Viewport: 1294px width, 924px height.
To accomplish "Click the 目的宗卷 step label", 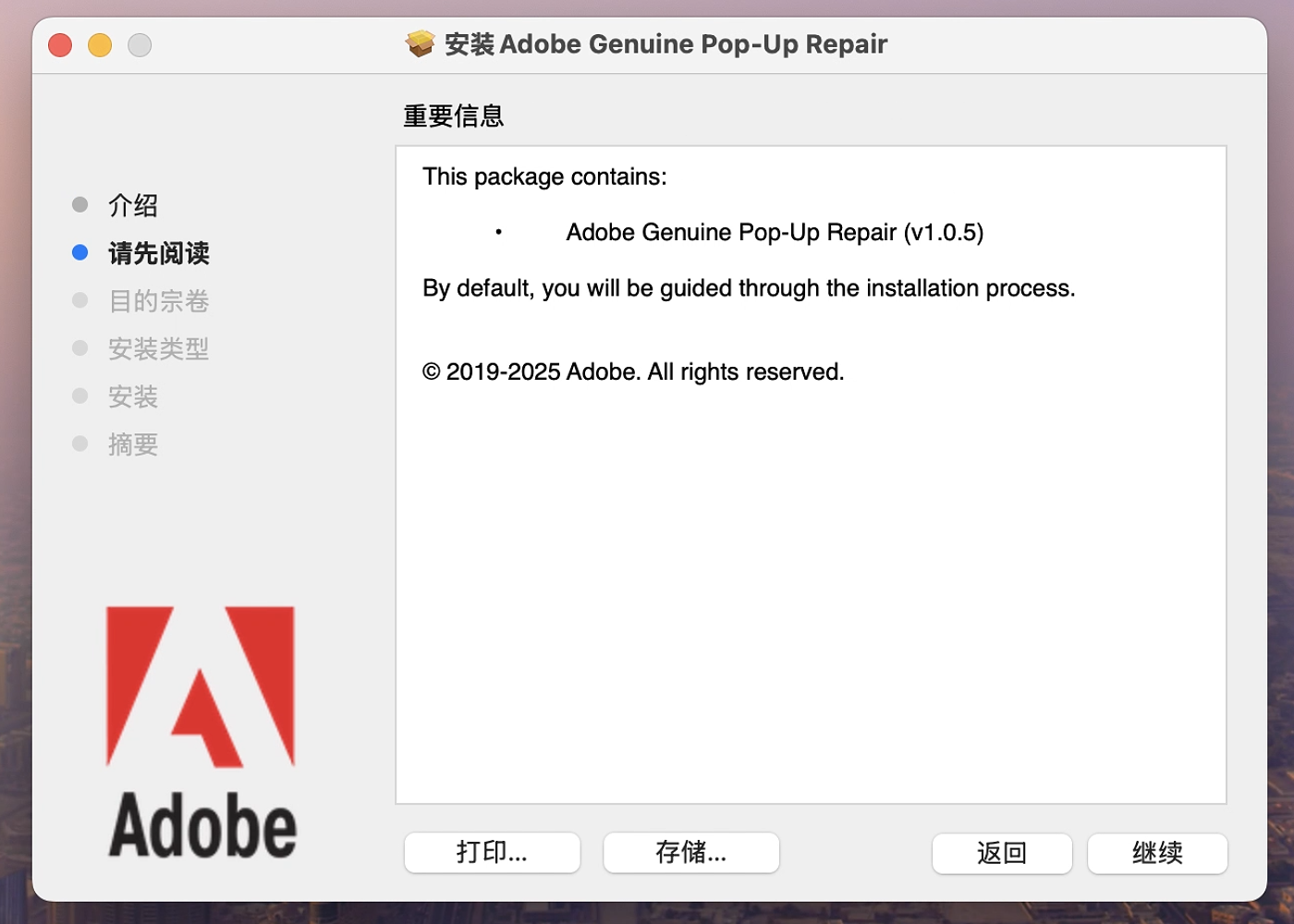I will click(x=159, y=301).
